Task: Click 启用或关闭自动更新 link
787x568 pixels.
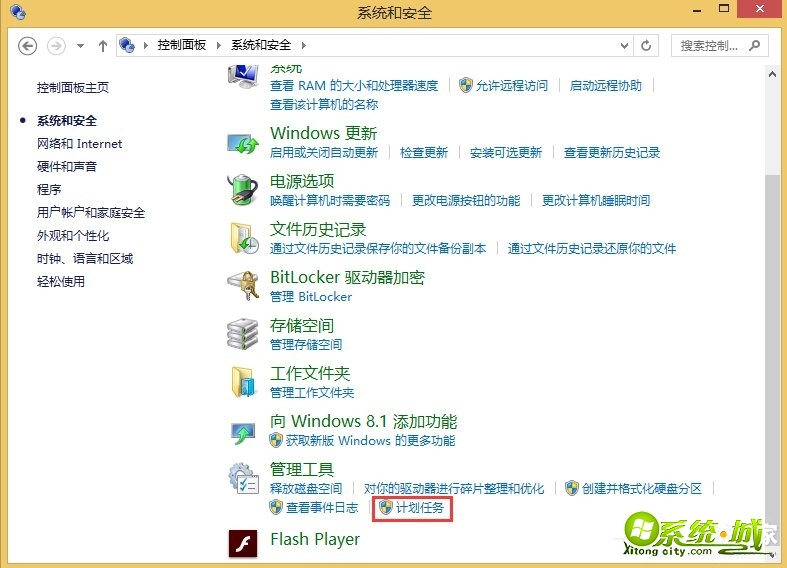Action: [324, 153]
